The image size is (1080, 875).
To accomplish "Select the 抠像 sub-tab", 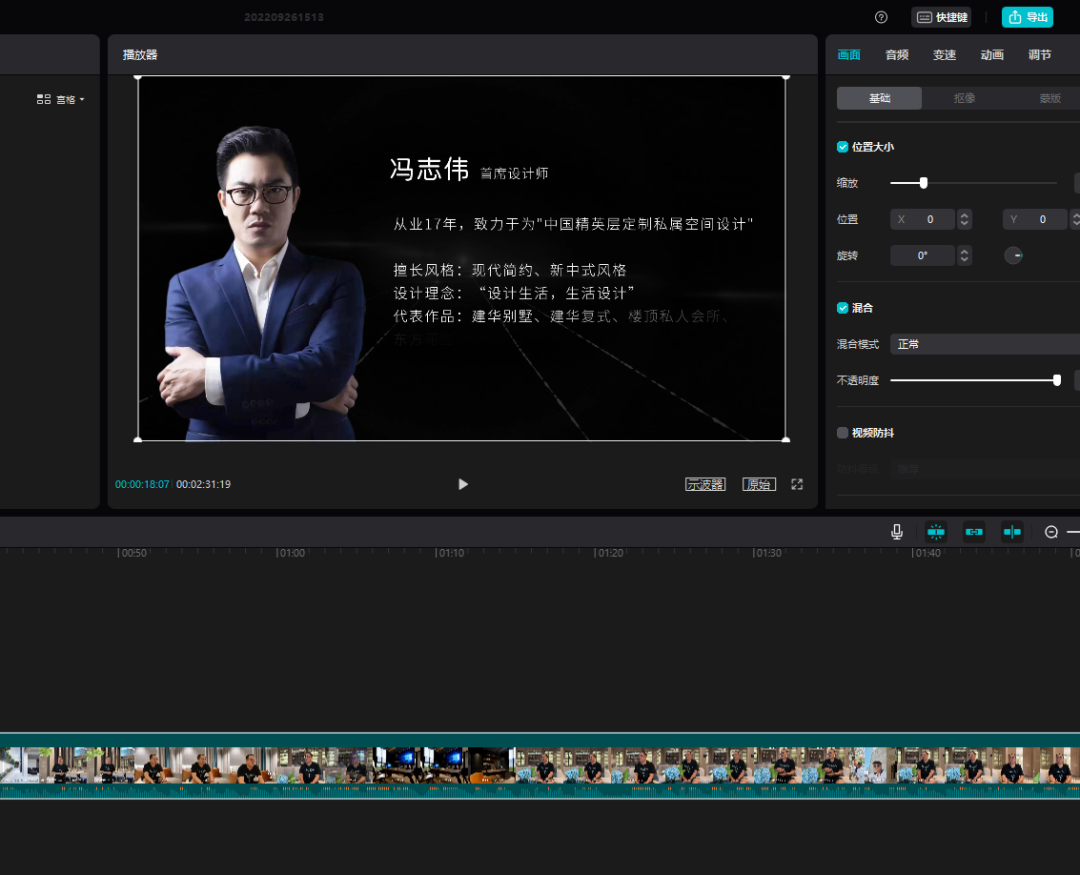I will 964,99.
